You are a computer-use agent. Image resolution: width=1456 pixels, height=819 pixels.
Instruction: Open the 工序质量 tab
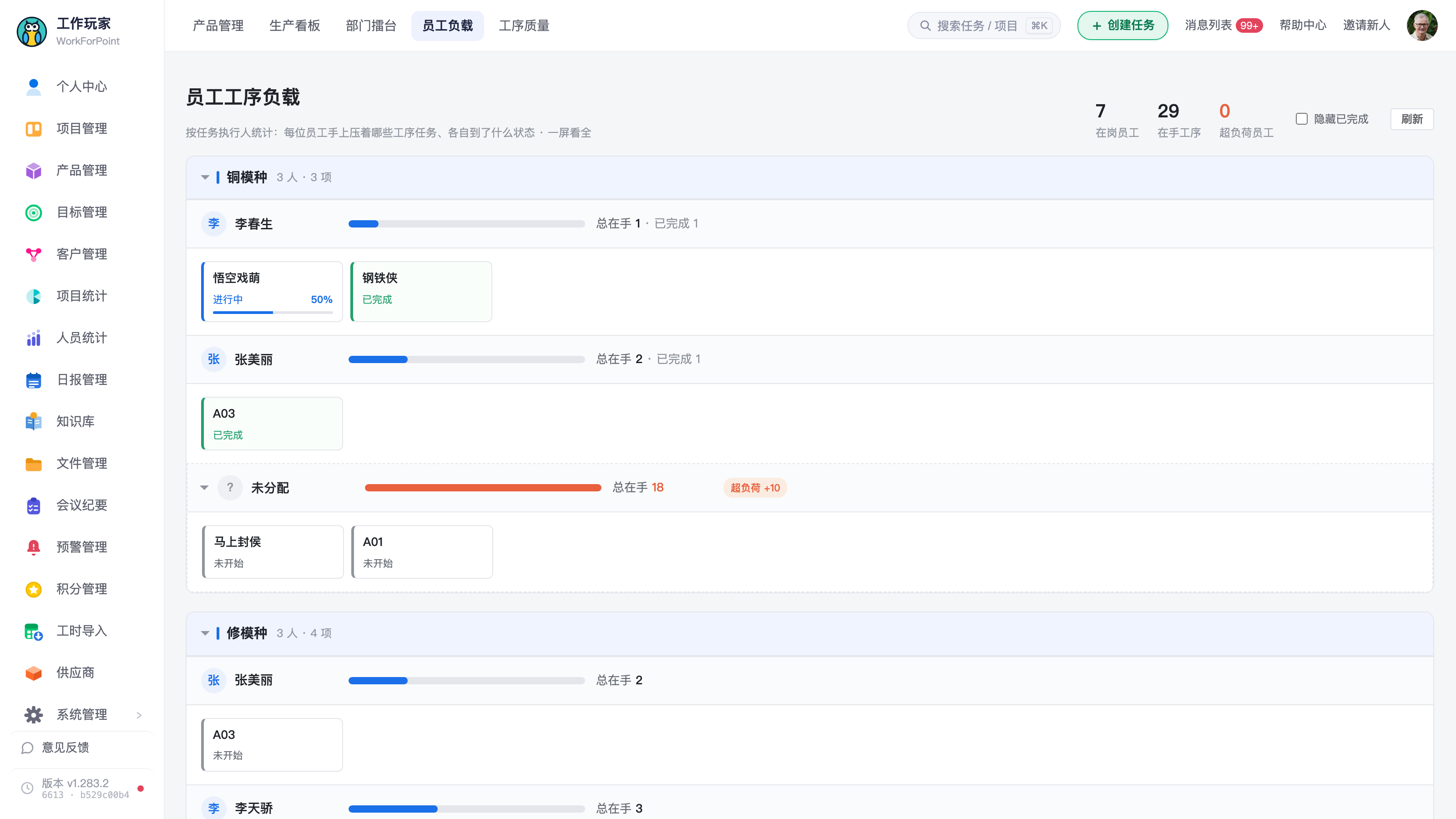pyautogui.click(x=524, y=25)
